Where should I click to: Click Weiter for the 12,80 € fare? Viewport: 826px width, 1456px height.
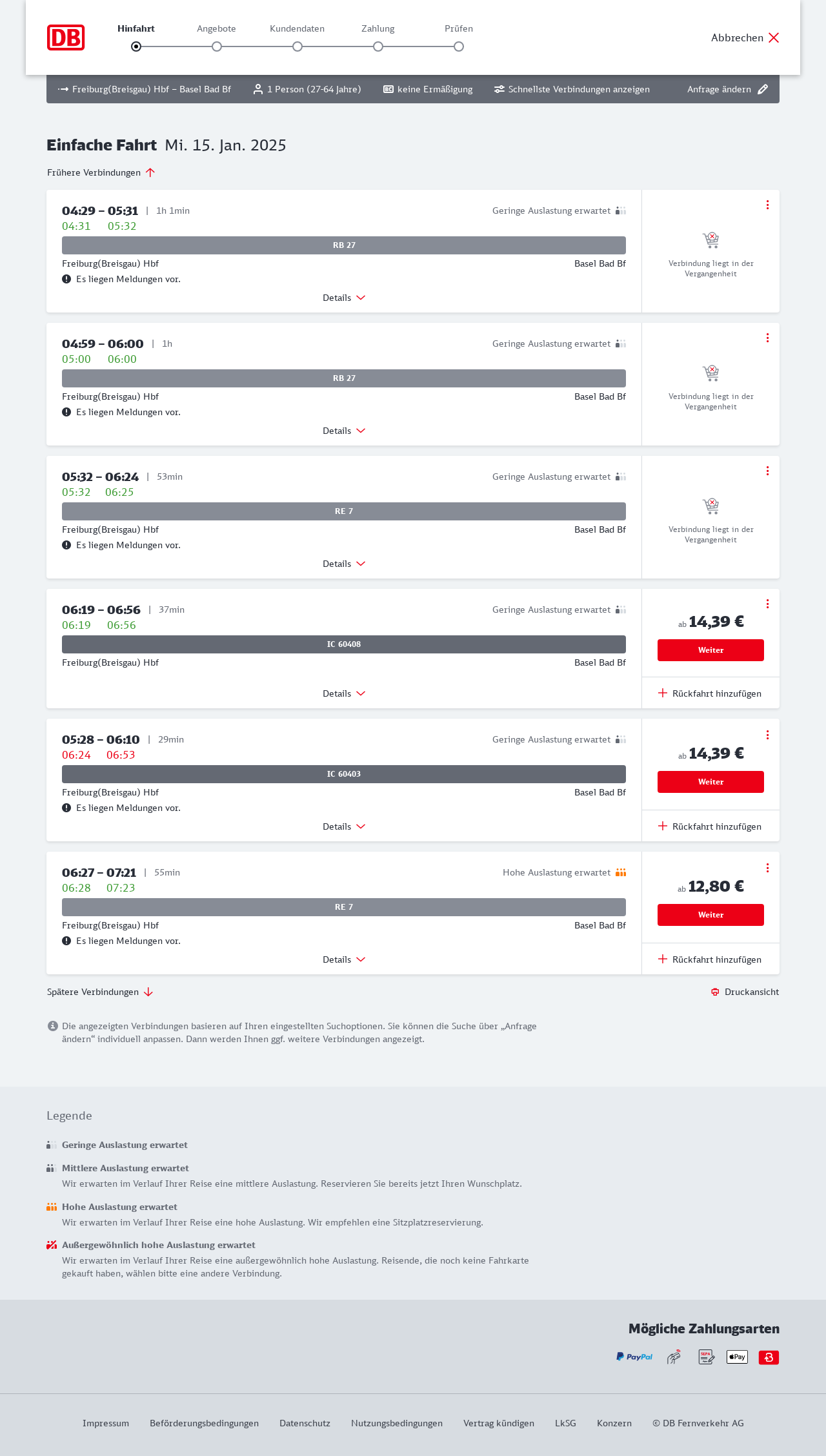tap(710, 915)
